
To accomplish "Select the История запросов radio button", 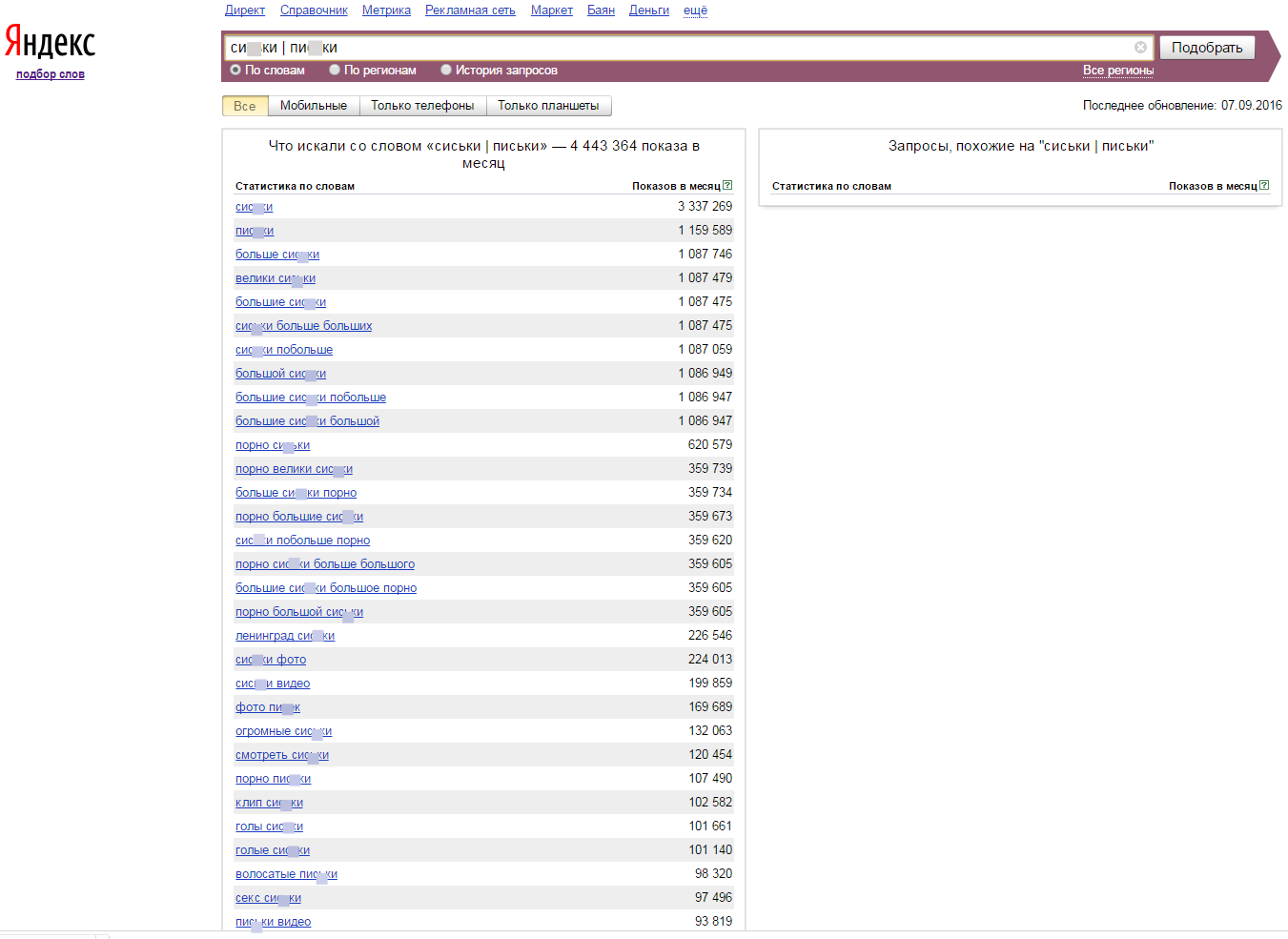I will tap(446, 70).
